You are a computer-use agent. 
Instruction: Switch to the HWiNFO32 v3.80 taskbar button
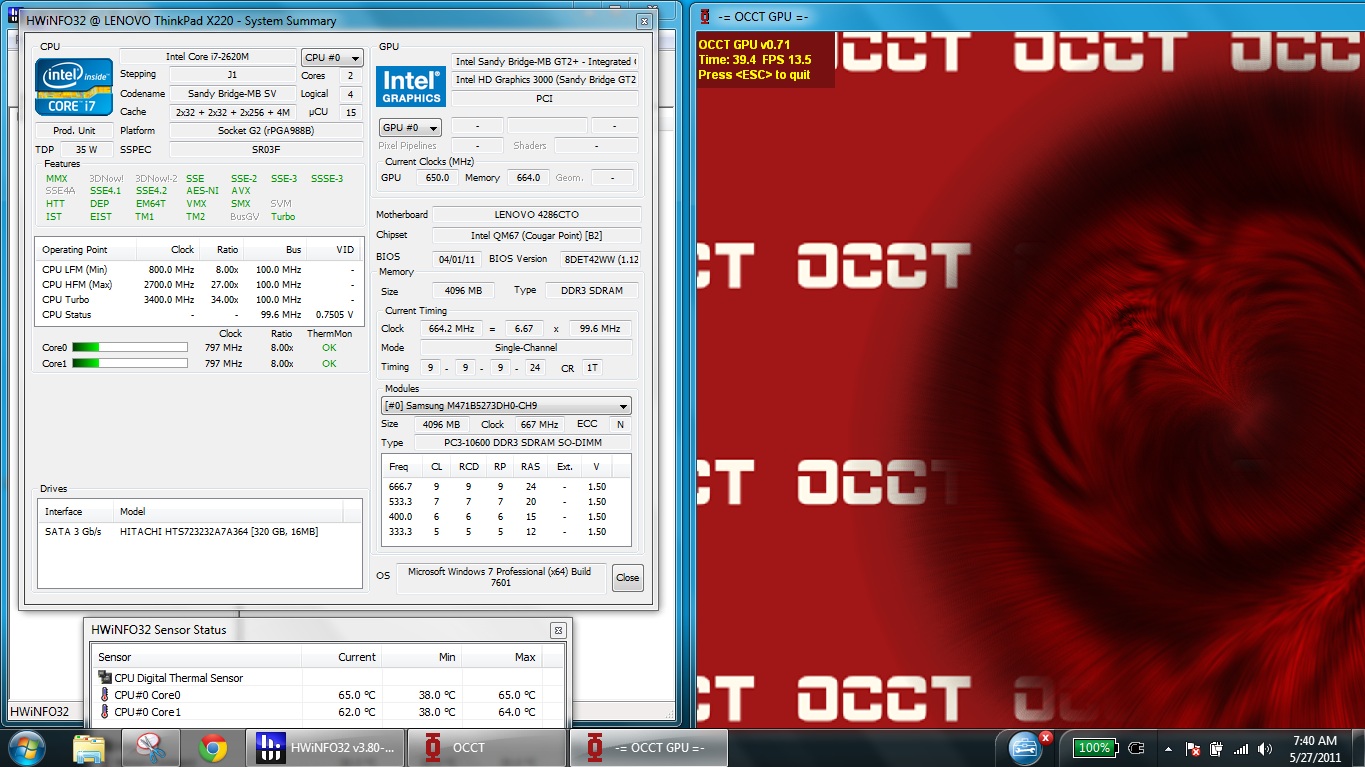pos(326,748)
